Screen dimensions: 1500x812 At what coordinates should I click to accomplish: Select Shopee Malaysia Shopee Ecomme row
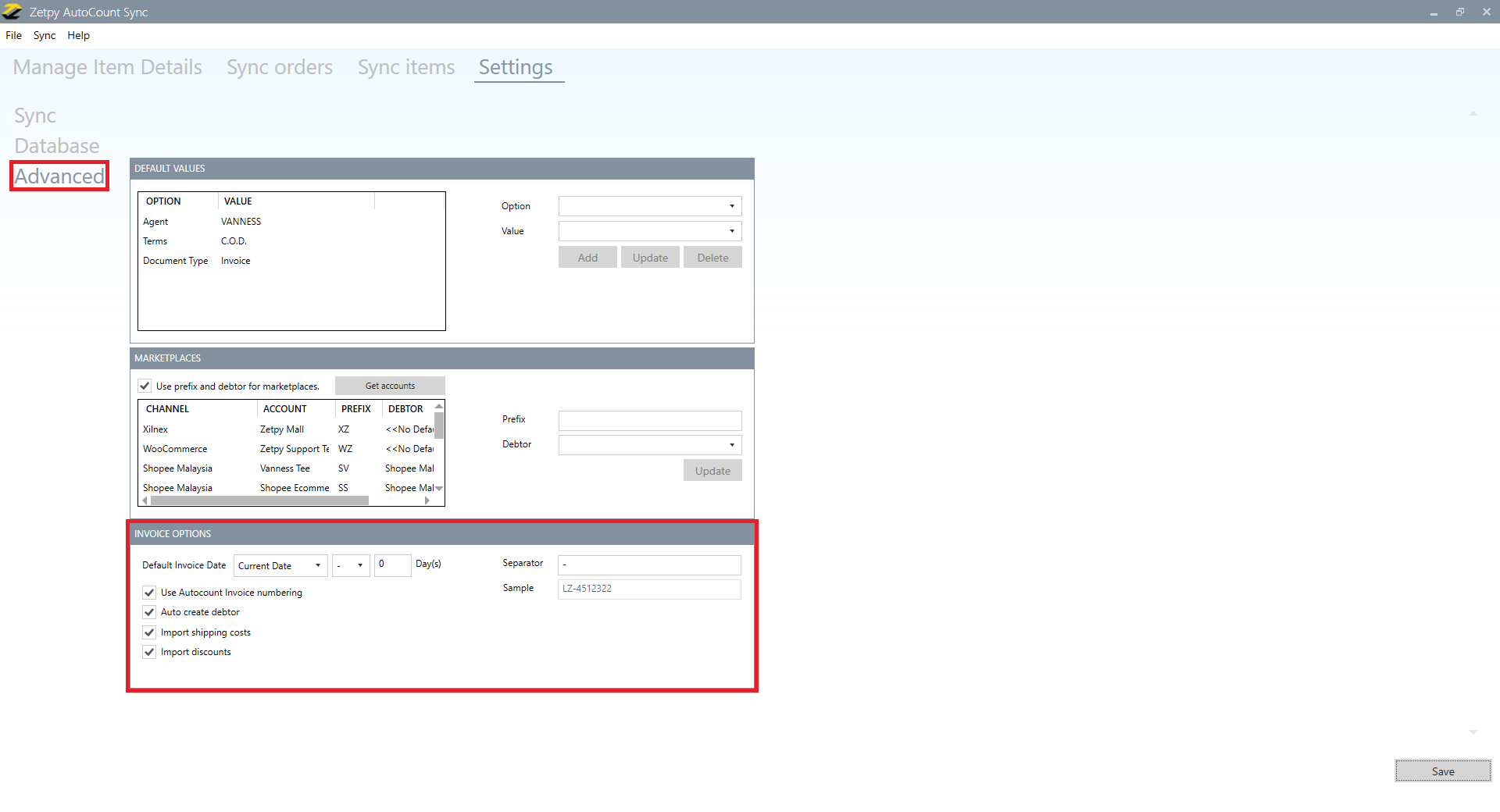click(287, 488)
